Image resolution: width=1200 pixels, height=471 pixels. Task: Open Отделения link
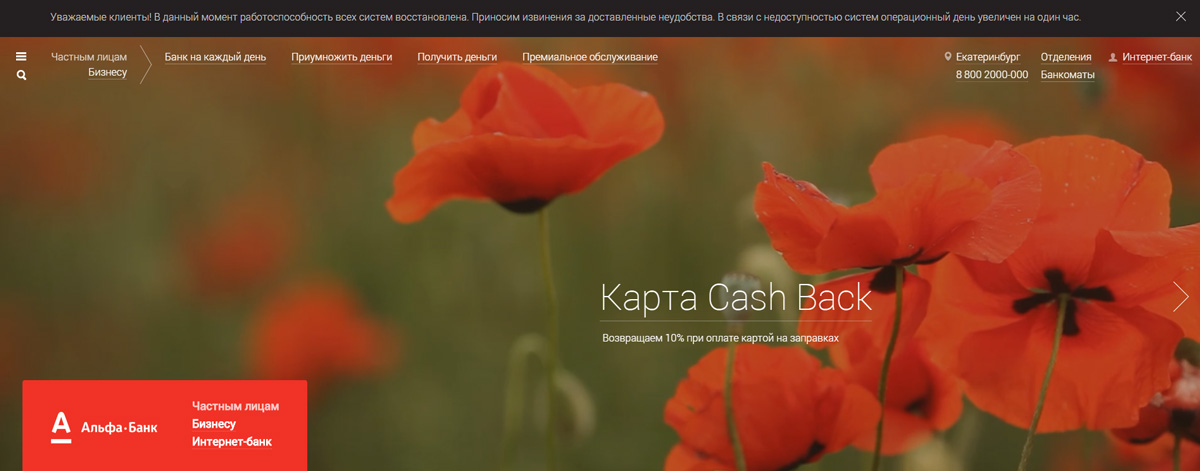[1066, 57]
